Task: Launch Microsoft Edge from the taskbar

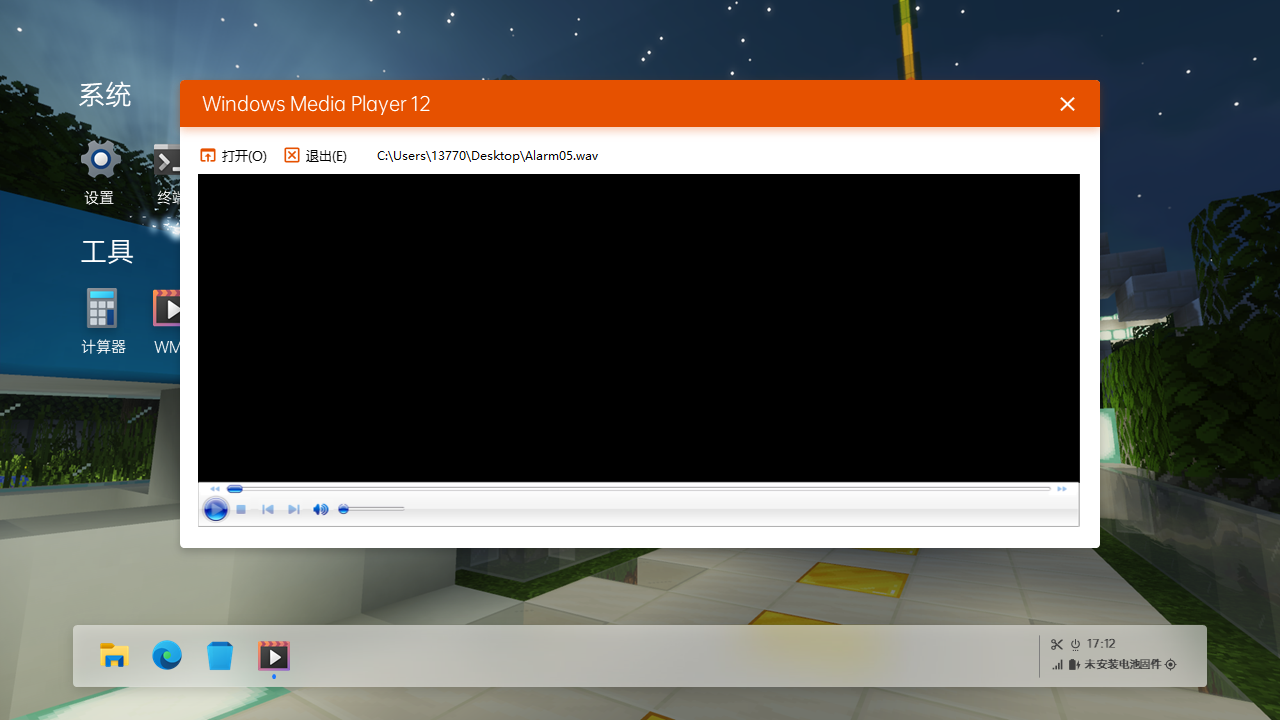Action: (x=167, y=656)
